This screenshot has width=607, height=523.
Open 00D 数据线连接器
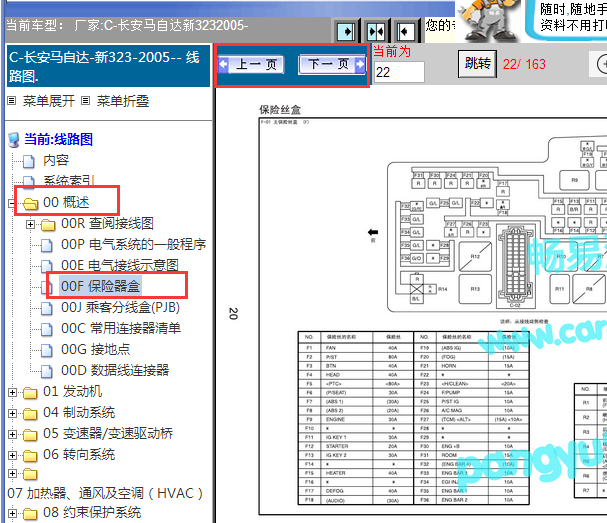[x=115, y=370]
